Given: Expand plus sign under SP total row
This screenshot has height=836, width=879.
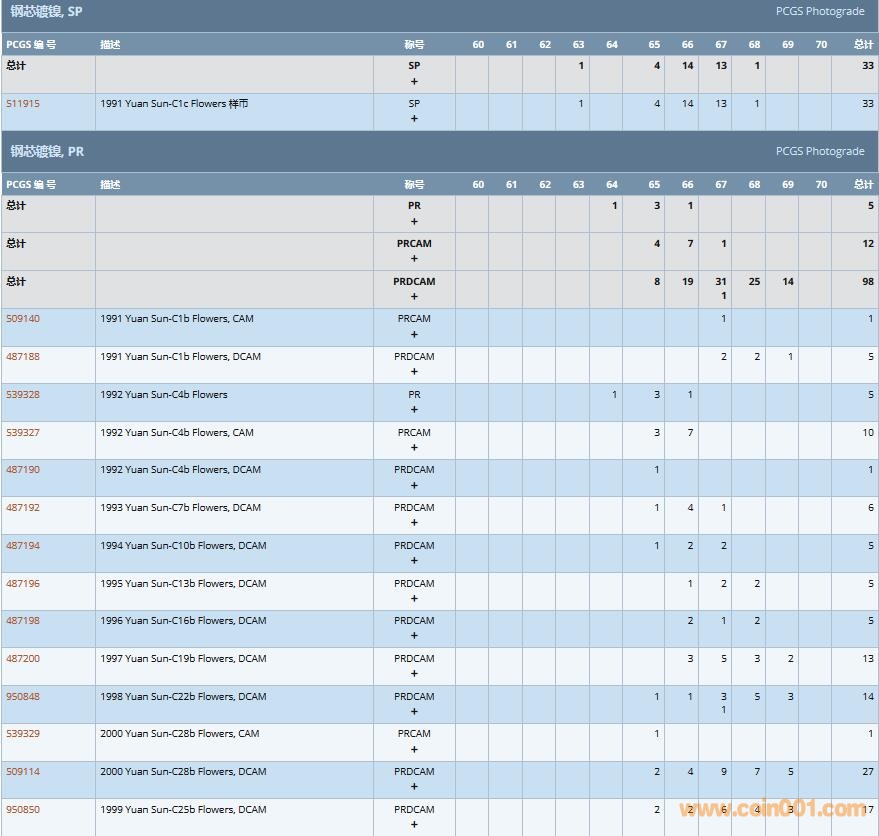Looking at the screenshot, I should coord(414,81).
